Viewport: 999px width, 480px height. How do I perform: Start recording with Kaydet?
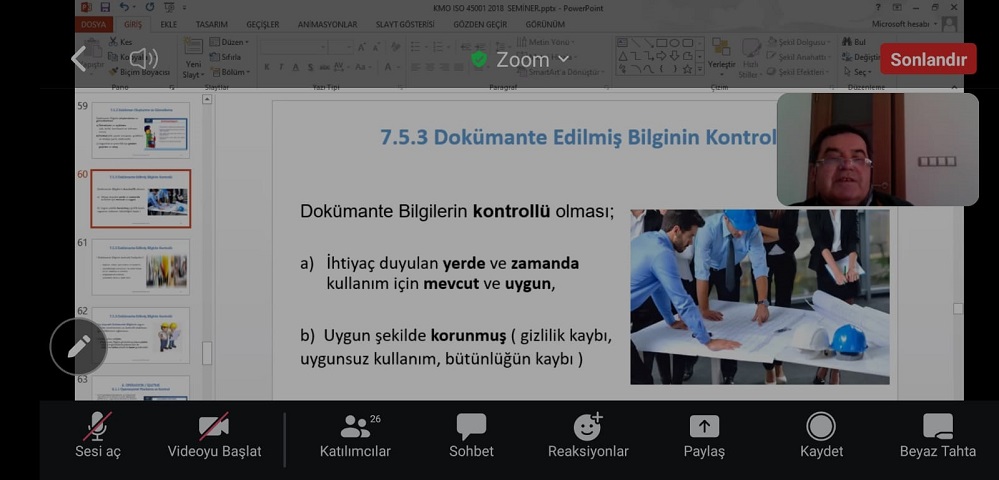click(821, 436)
